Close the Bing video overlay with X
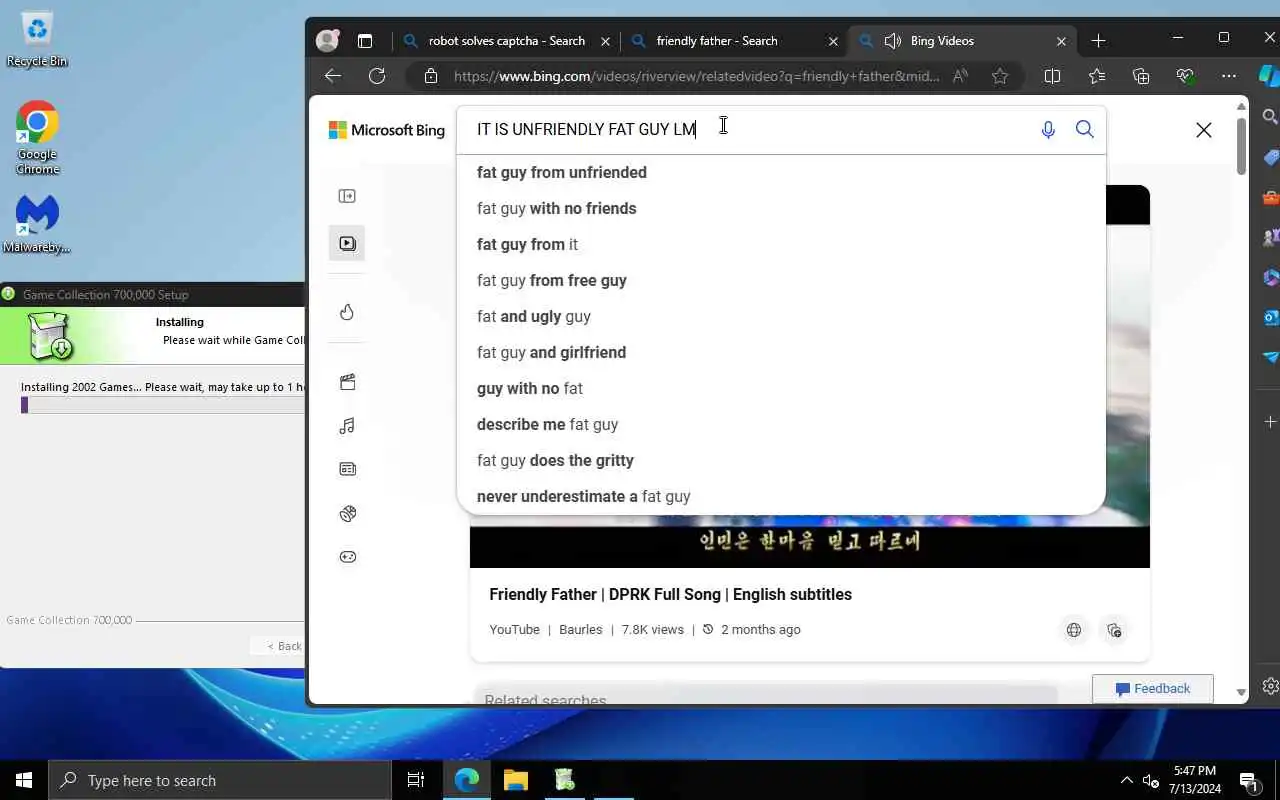This screenshot has width=1280, height=800. (x=1204, y=130)
